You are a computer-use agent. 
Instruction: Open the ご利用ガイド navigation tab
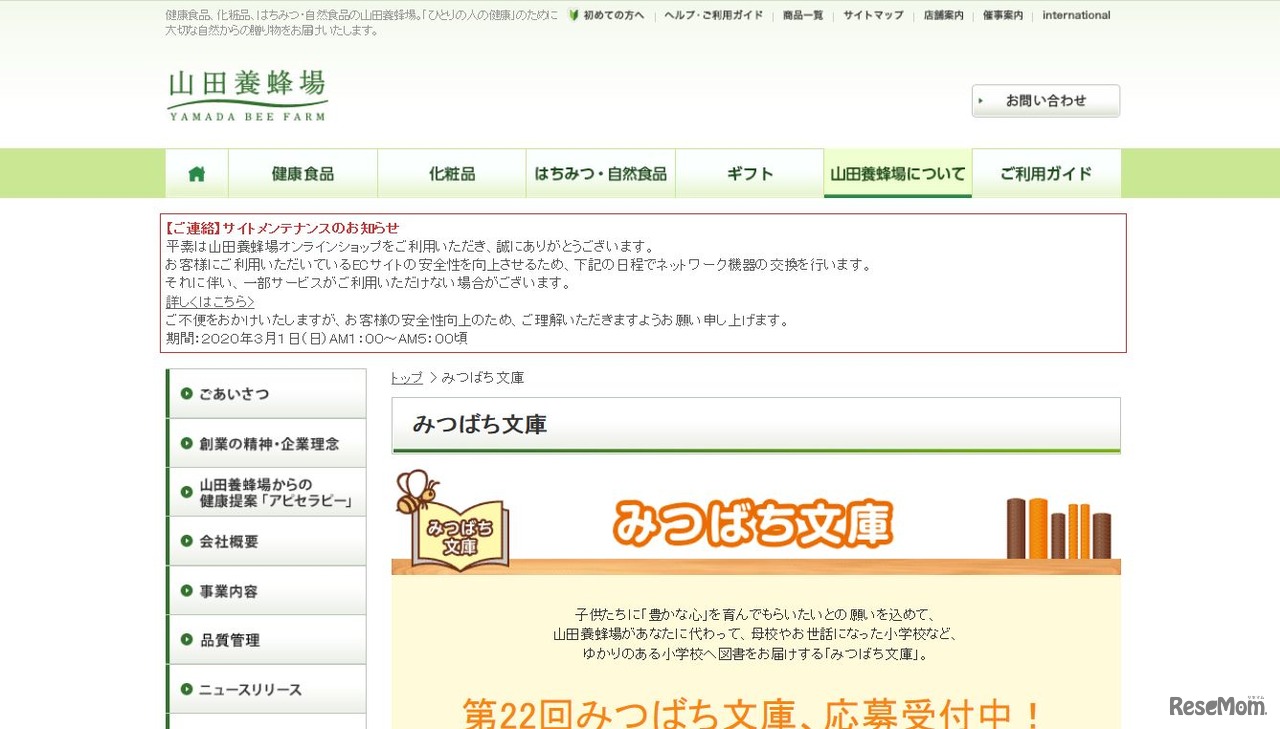coord(1046,173)
